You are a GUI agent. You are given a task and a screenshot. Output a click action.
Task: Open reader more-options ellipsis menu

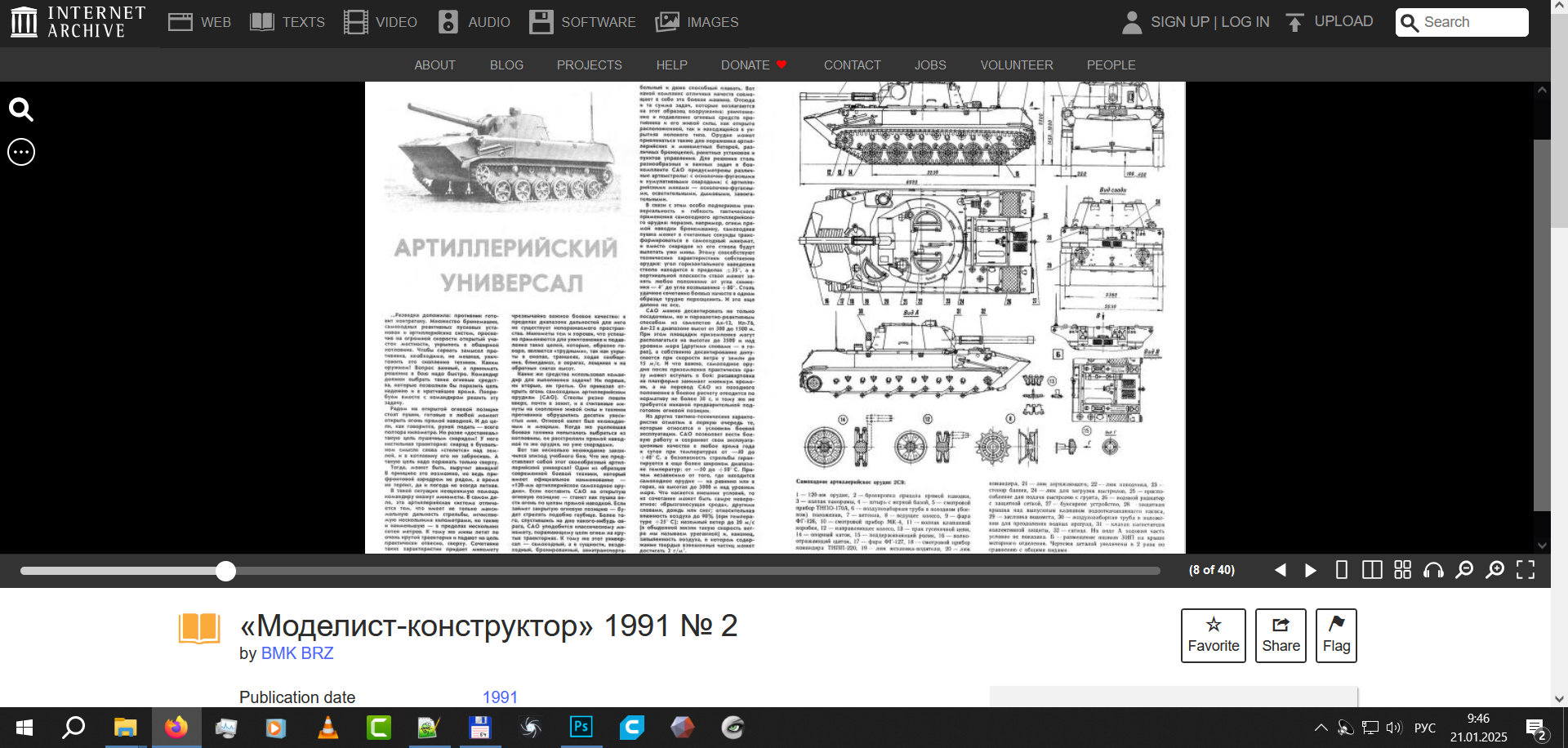tap(21, 152)
